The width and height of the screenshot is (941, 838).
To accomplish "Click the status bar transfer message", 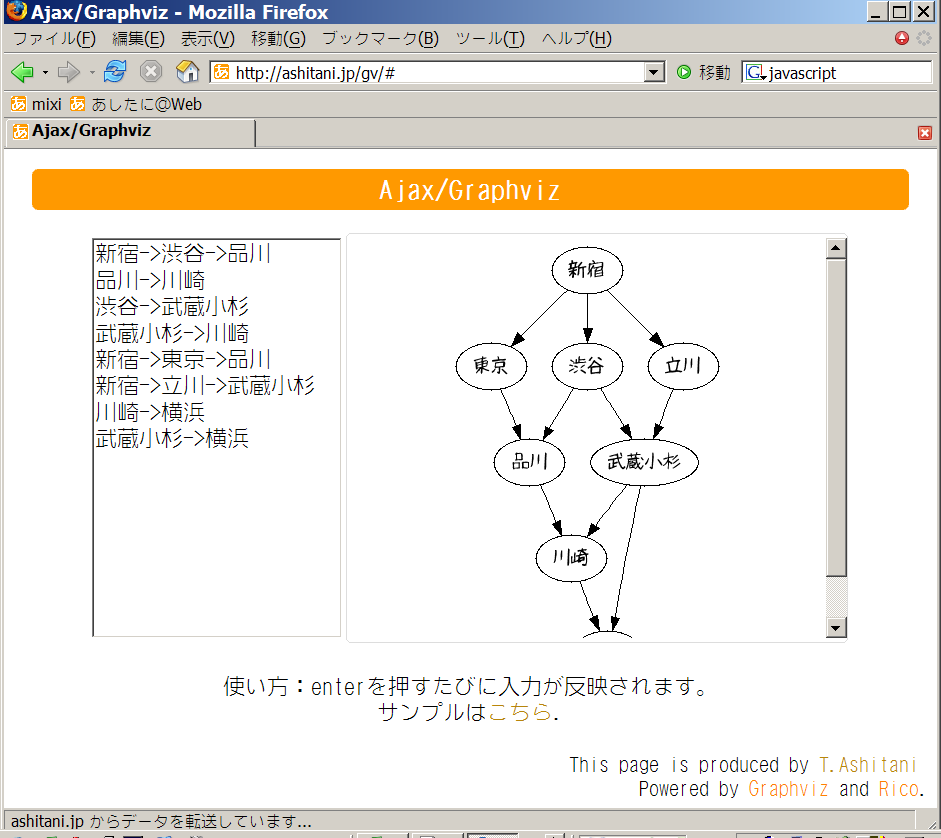I will (x=161, y=821).
